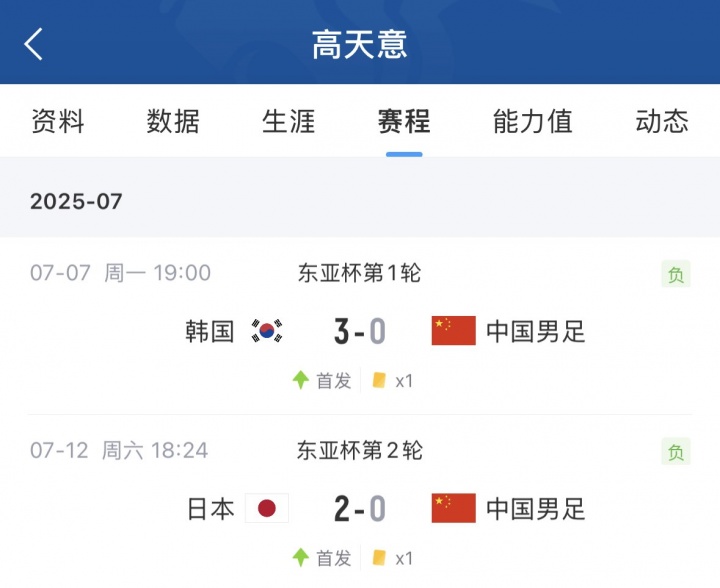Click green starter arrow in second match

300,558
